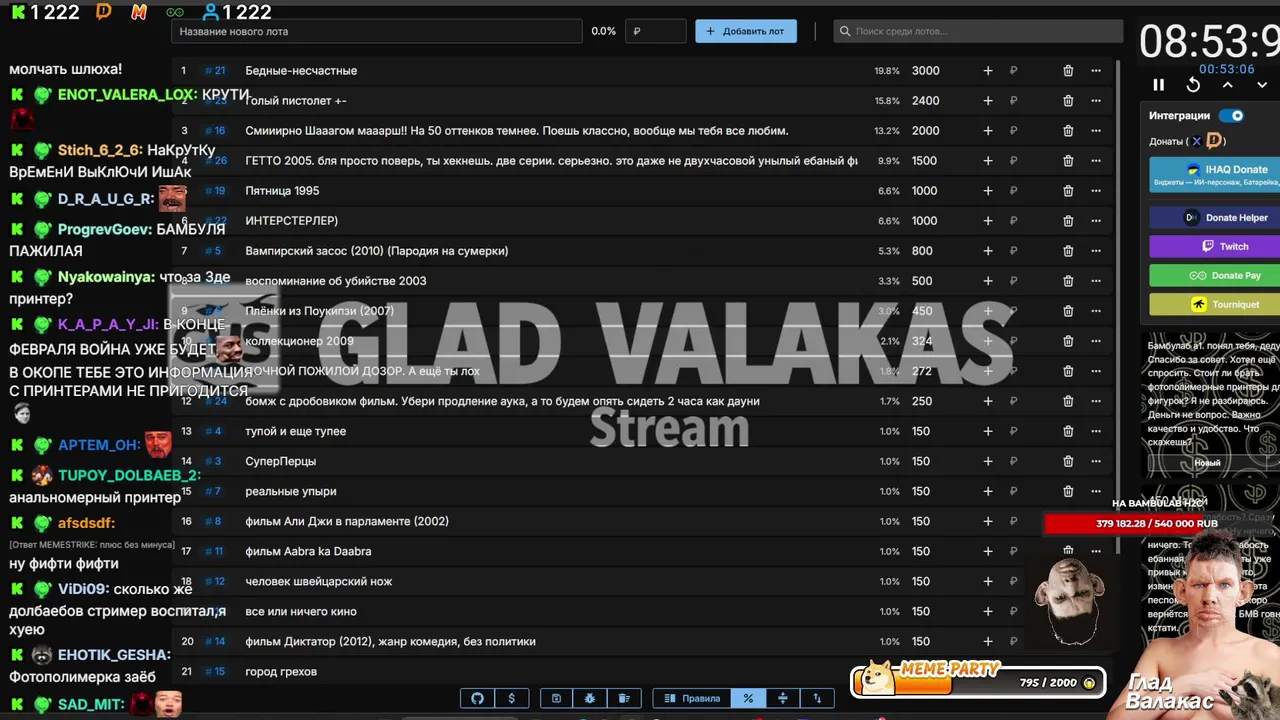1280x720 pixels.
Task: Open more options for тупой и еще тупее lot
Action: tap(1096, 431)
